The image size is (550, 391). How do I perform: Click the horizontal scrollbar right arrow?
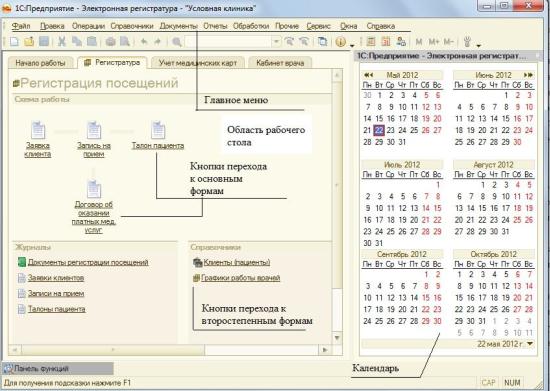click(x=325, y=350)
